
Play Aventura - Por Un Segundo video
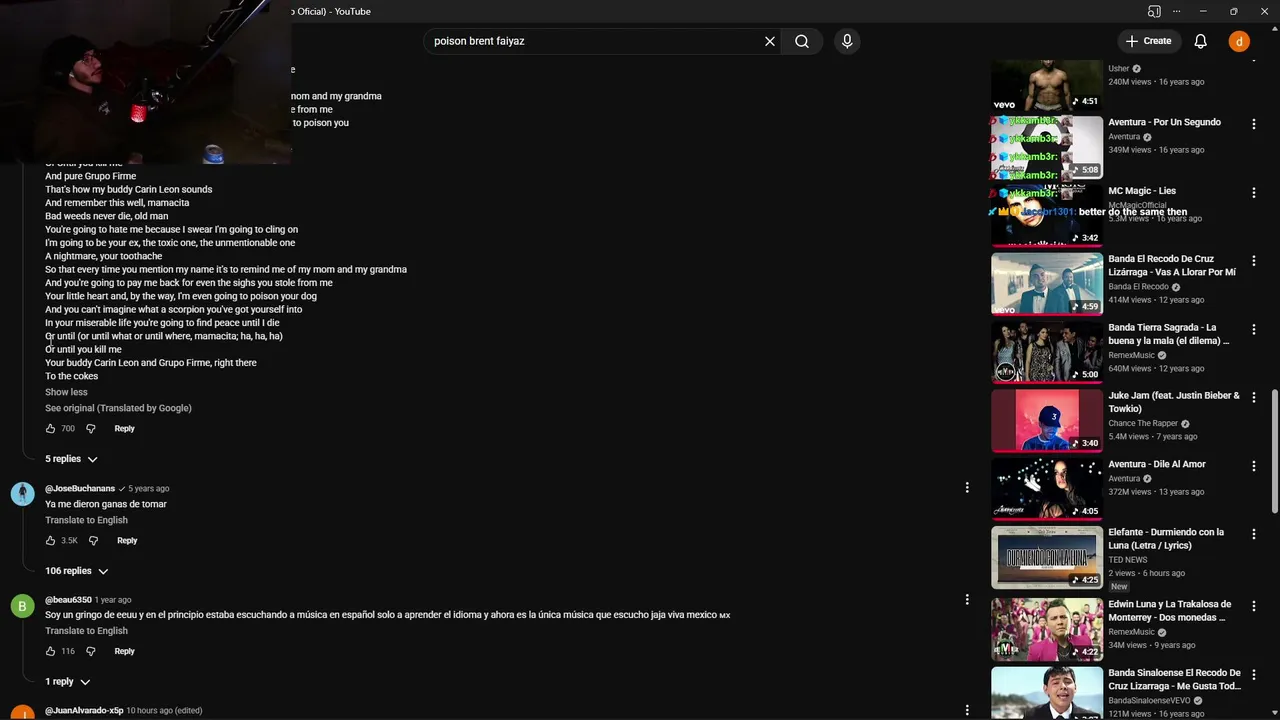(1047, 147)
